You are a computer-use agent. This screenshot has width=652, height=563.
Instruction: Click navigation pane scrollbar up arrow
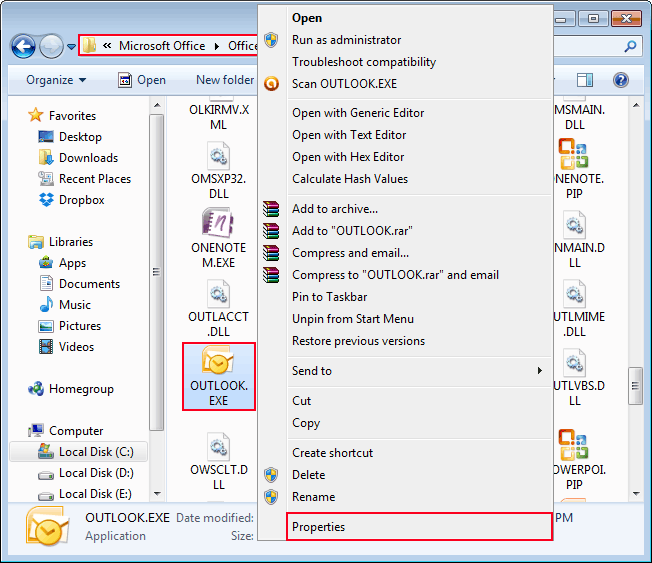point(157,105)
